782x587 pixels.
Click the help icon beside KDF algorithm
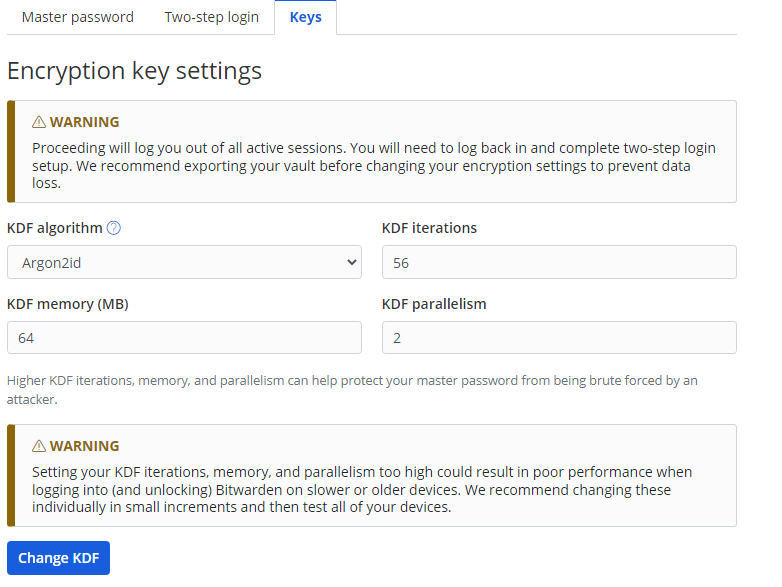point(114,228)
